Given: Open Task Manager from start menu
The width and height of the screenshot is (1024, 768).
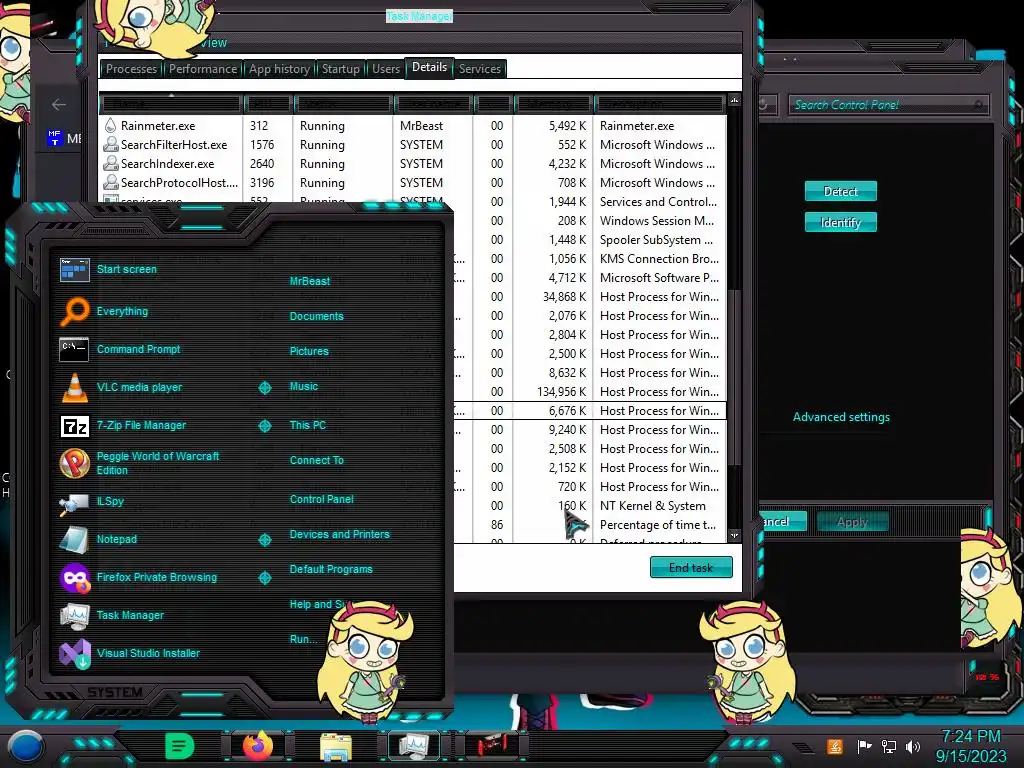Looking at the screenshot, I should (74, 615).
